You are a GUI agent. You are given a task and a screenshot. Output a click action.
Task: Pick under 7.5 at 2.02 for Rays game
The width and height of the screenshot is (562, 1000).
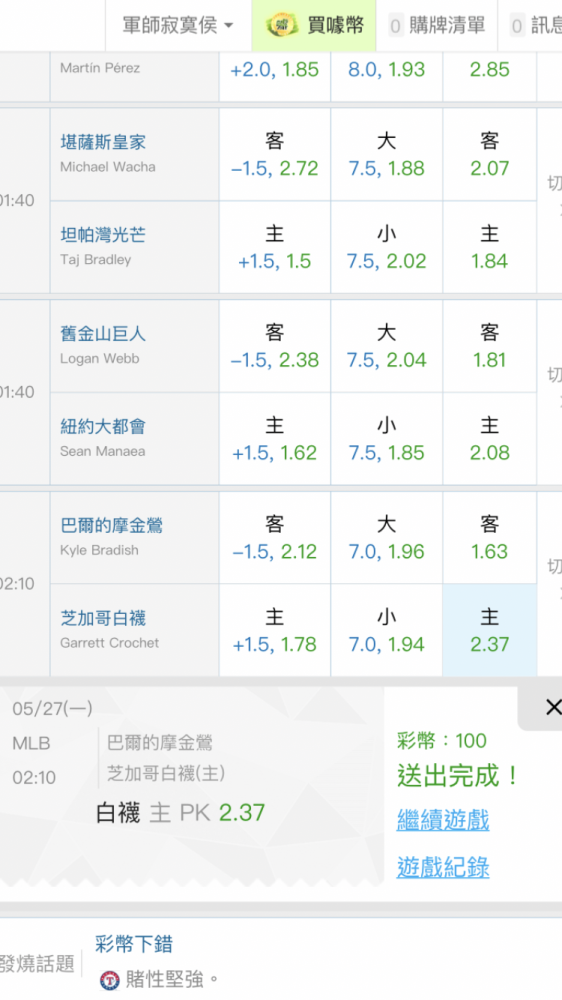click(x=387, y=247)
